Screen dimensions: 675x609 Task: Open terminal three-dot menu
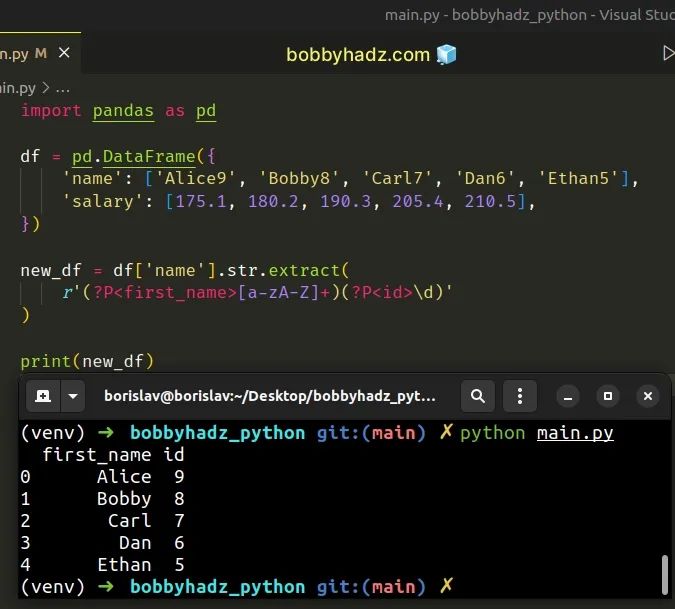[x=520, y=396]
